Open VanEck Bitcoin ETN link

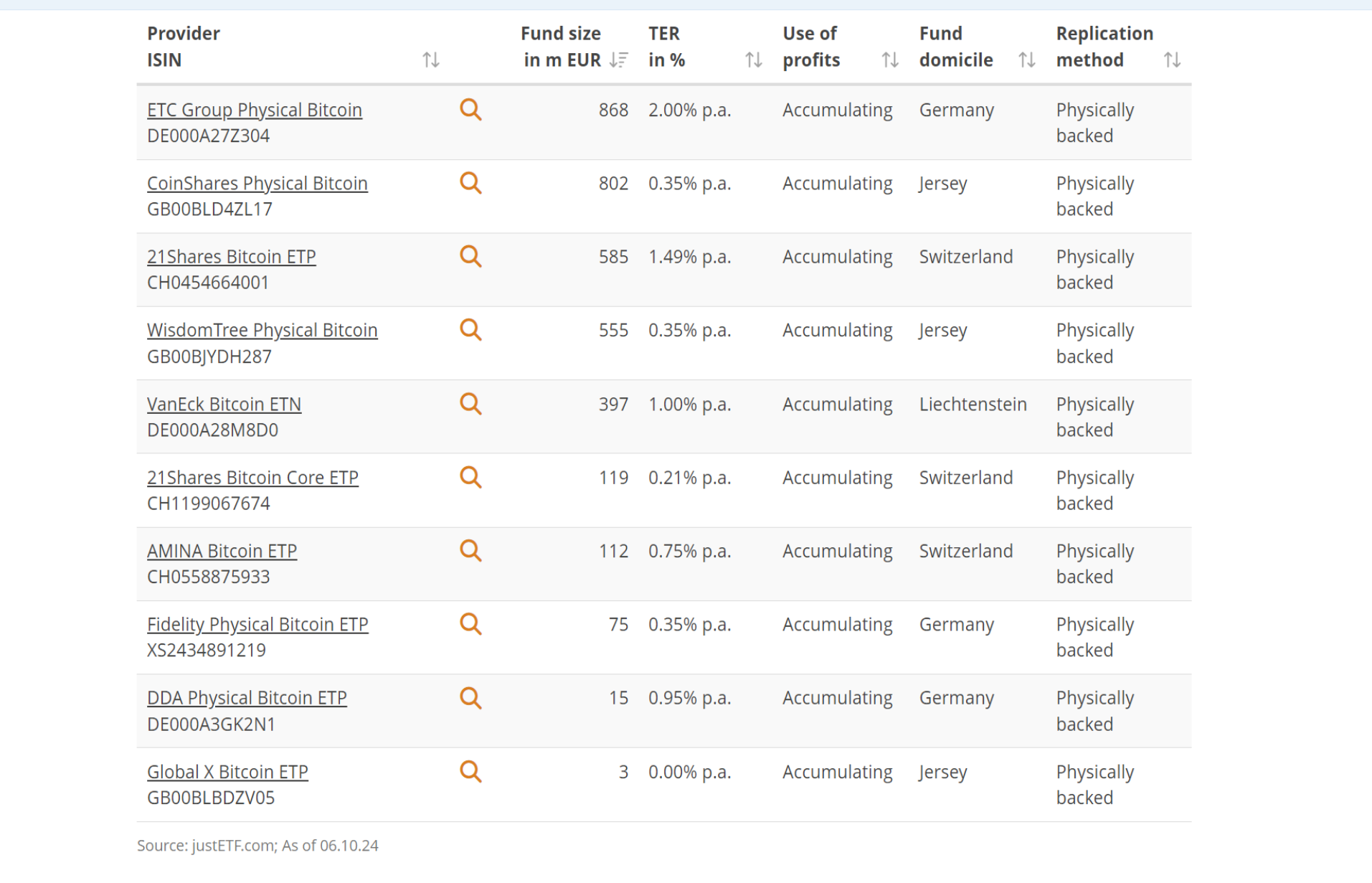224,404
